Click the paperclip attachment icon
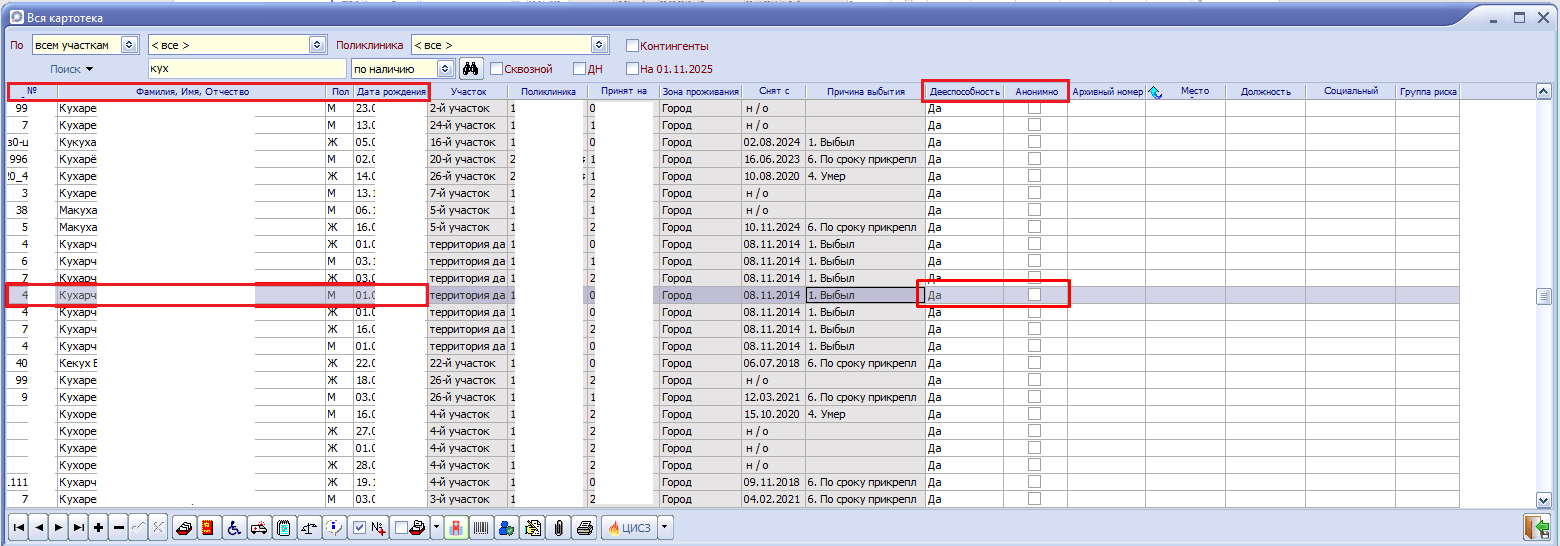This screenshot has height=546, width=1560. 559,528
